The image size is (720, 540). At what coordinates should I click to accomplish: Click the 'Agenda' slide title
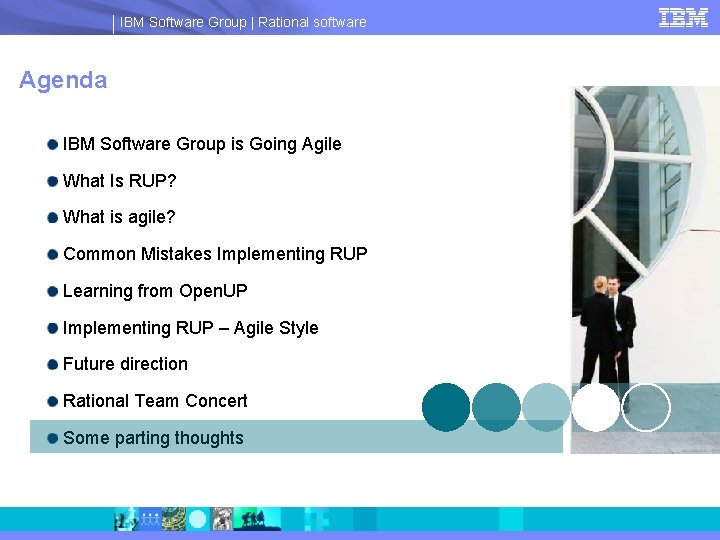click(63, 80)
